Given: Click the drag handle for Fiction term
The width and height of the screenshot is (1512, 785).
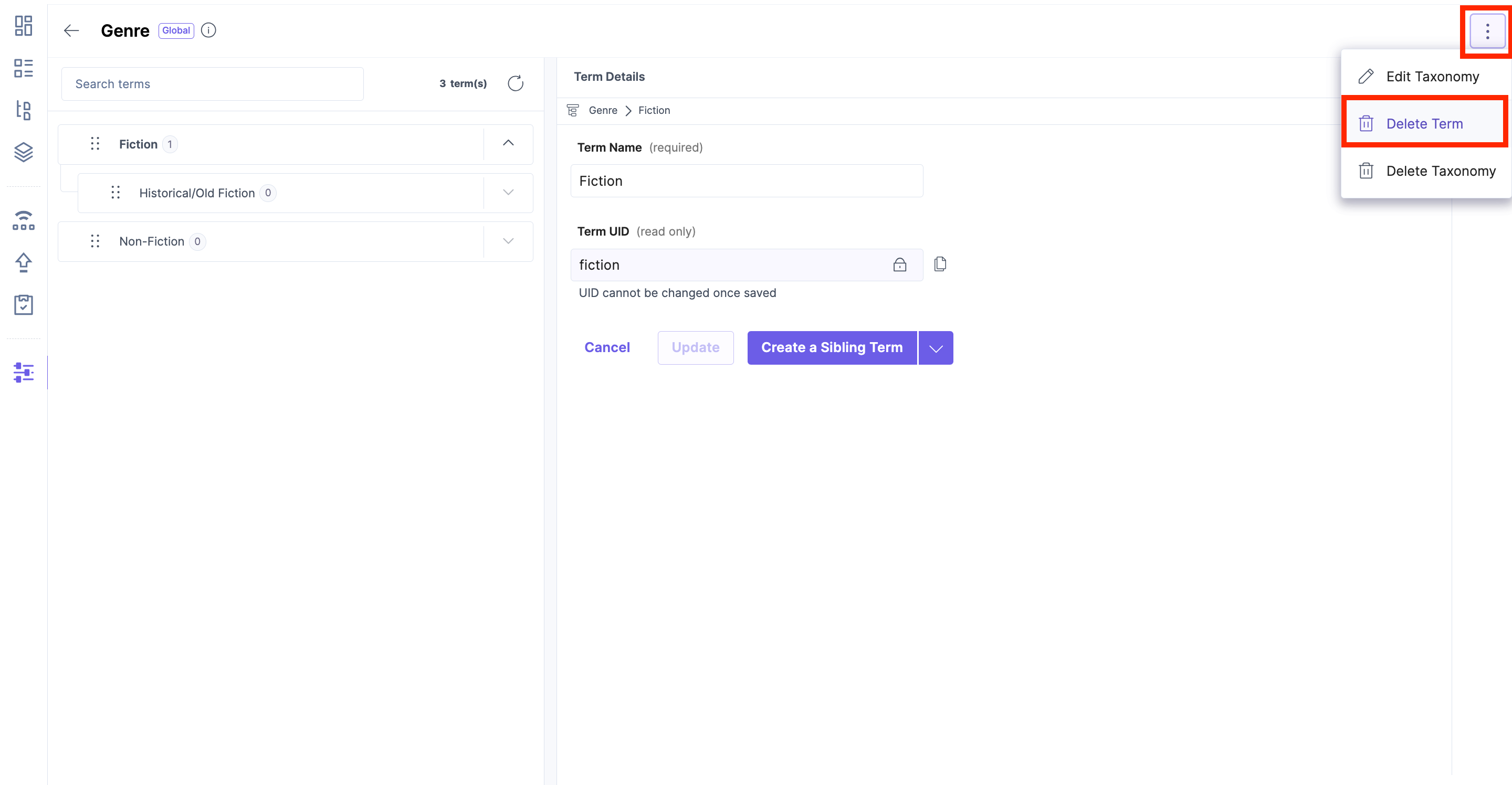Looking at the screenshot, I should coord(95,144).
